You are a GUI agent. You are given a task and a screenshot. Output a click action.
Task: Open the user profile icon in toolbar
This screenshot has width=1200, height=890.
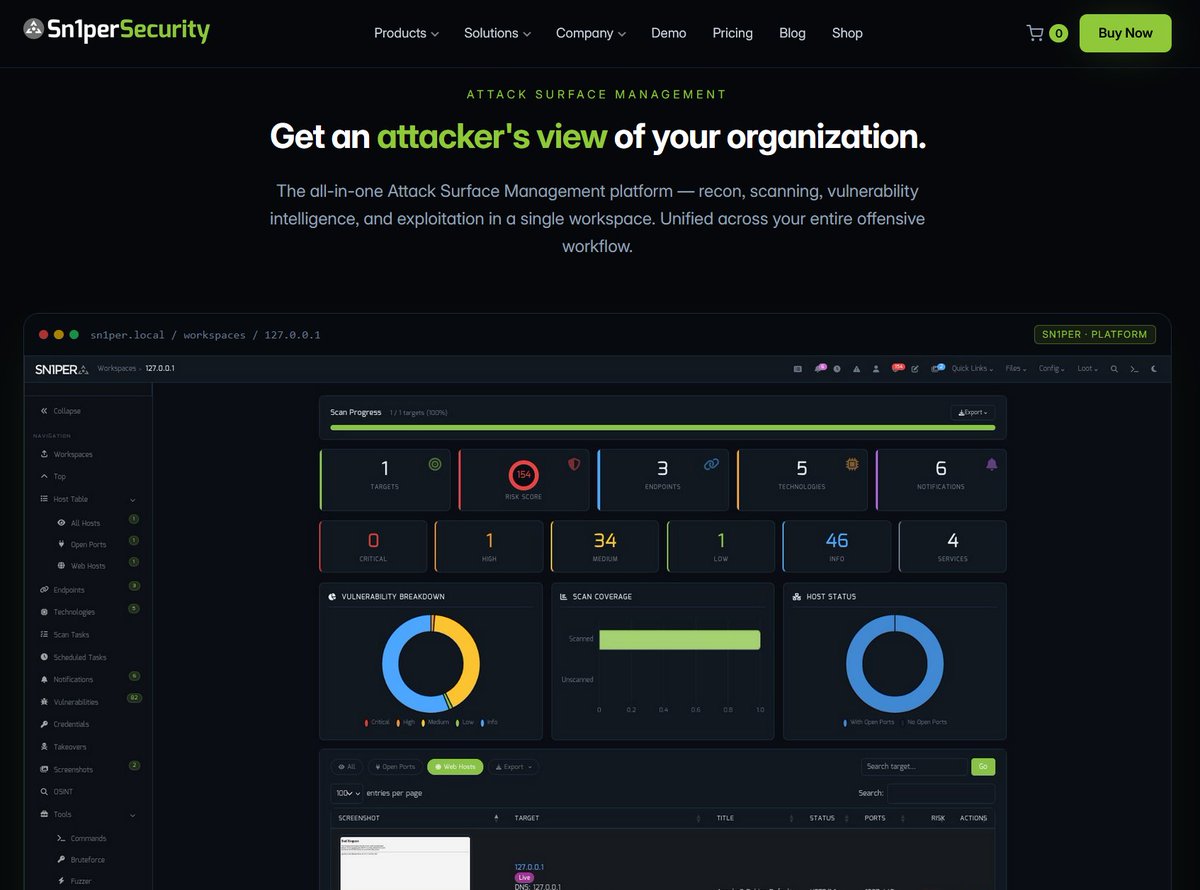(x=876, y=369)
